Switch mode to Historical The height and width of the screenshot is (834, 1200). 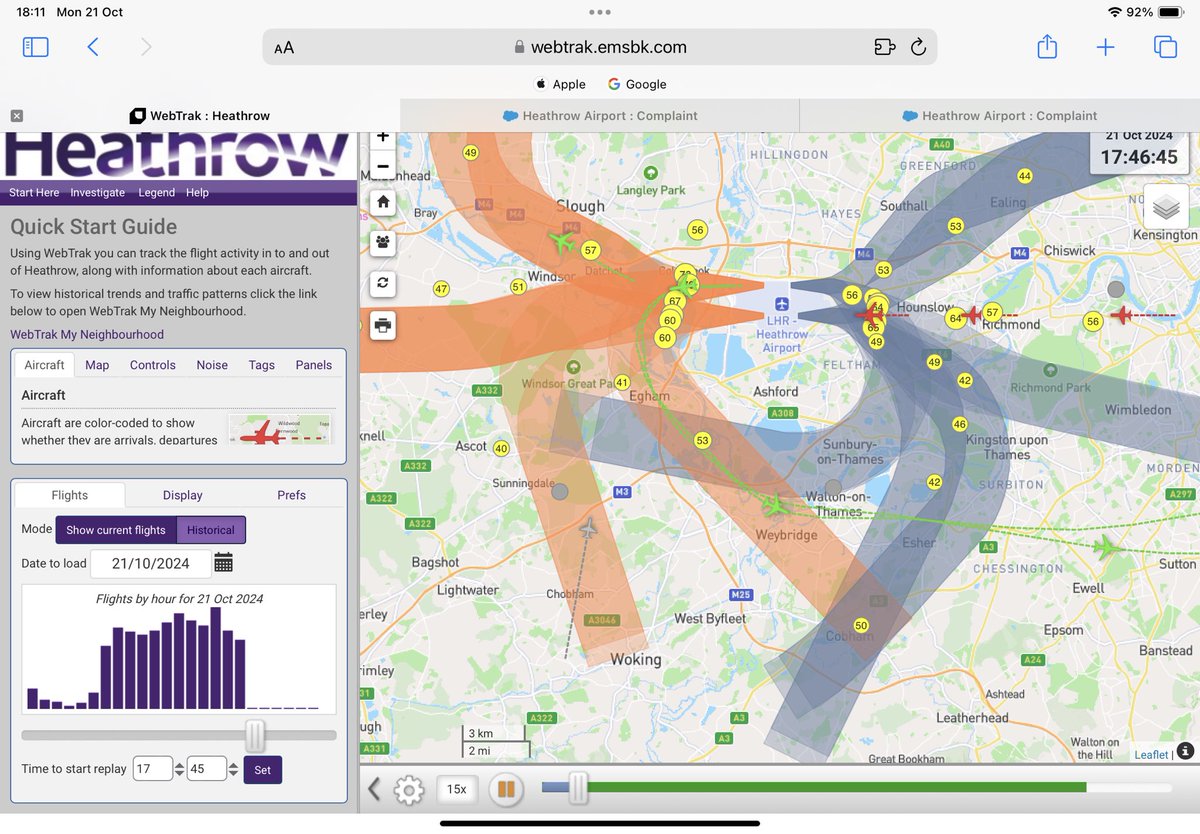[x=211, y=530]
